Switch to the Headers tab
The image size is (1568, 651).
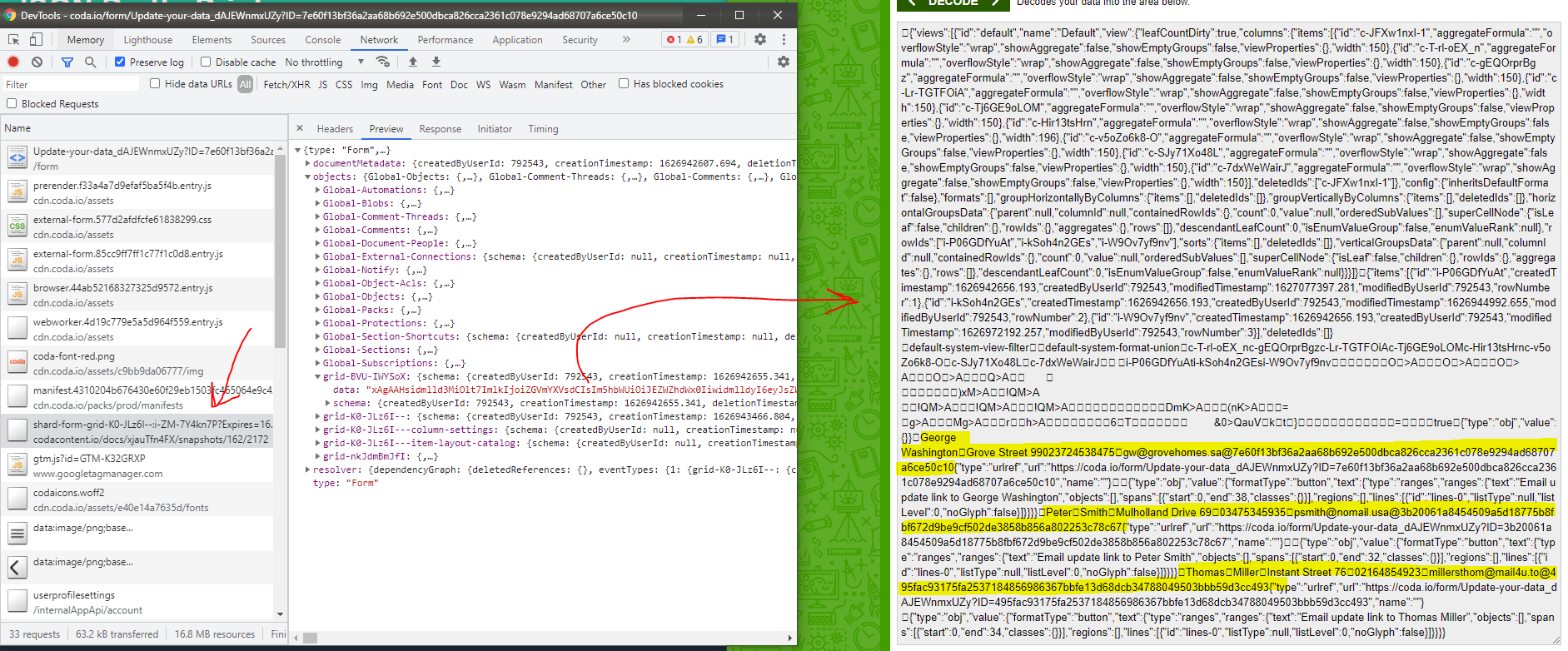(x=335, y=129)
